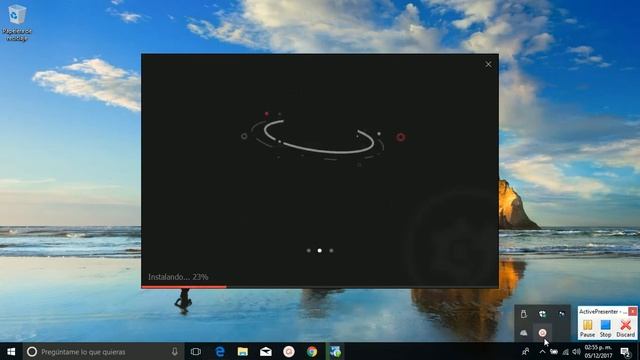Open the Recycle Bin desktop icon
This screenshot has height=360, width=640.
tap(17, 22)
